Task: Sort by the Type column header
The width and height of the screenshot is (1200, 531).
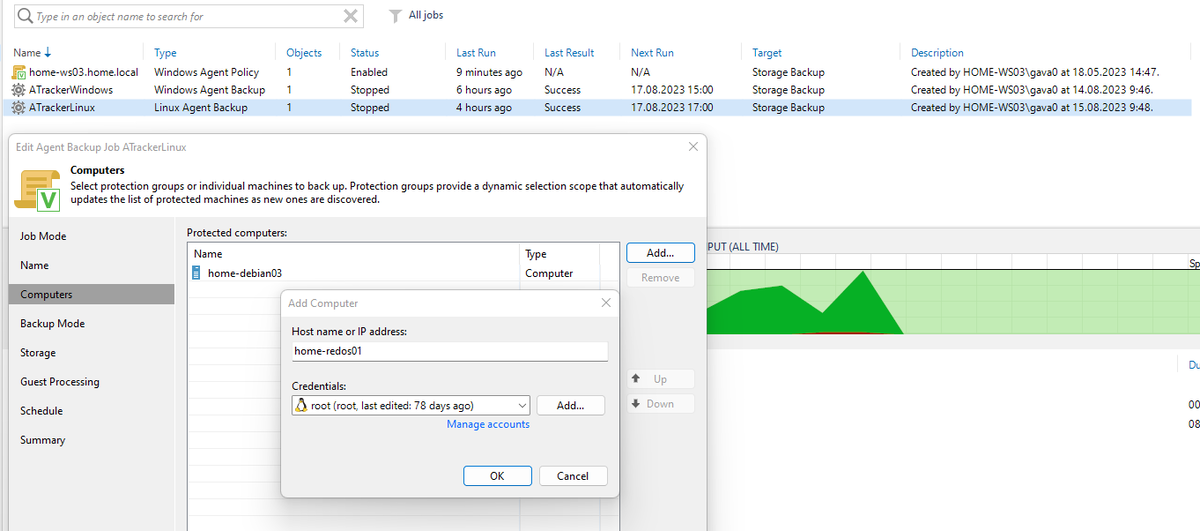Action: [165, 53]
